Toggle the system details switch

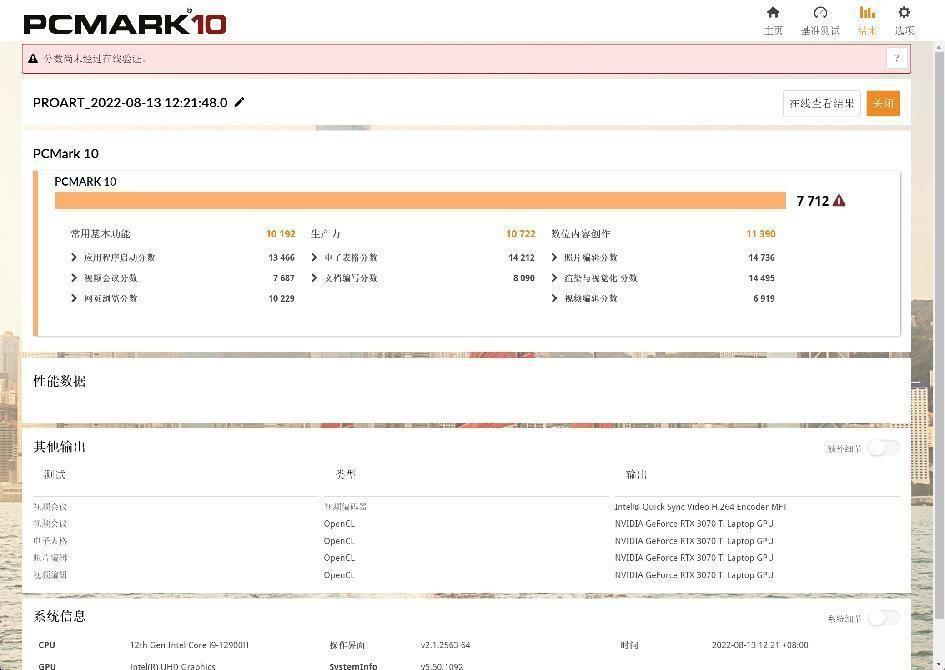coord(883,618)
